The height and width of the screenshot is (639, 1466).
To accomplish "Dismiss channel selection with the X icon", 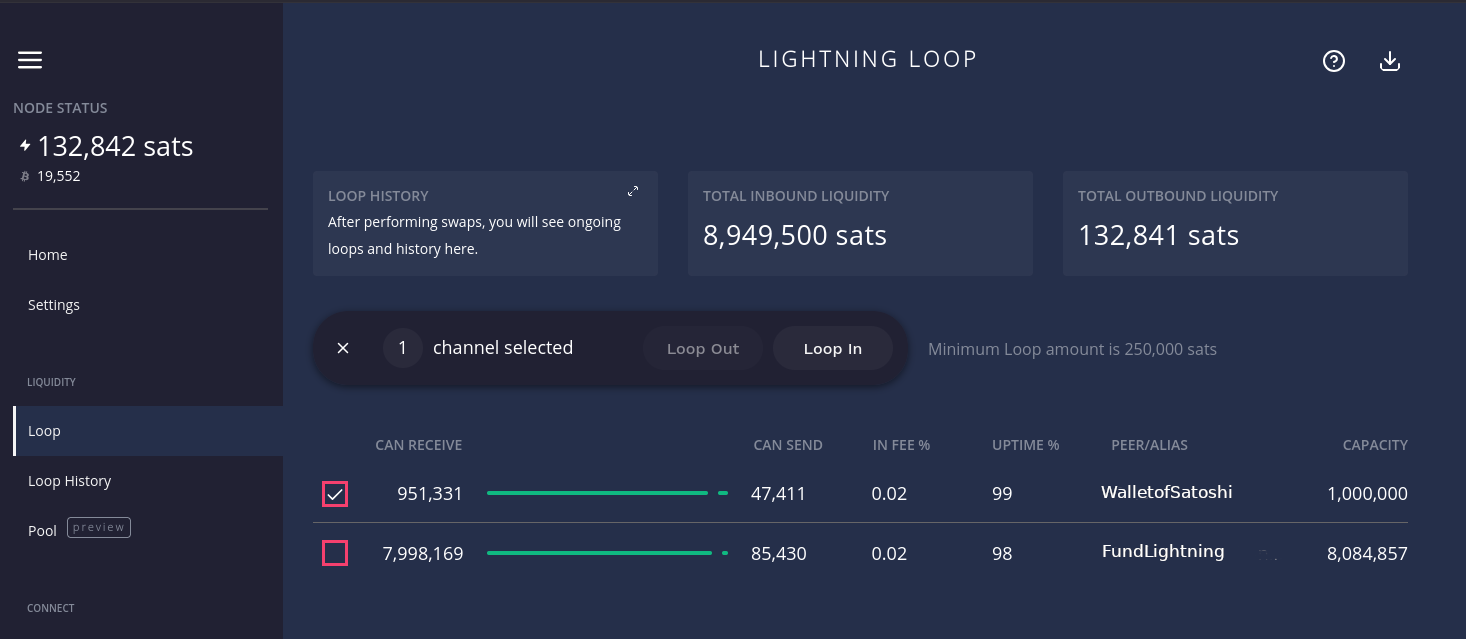I will [x=343, y=348].
